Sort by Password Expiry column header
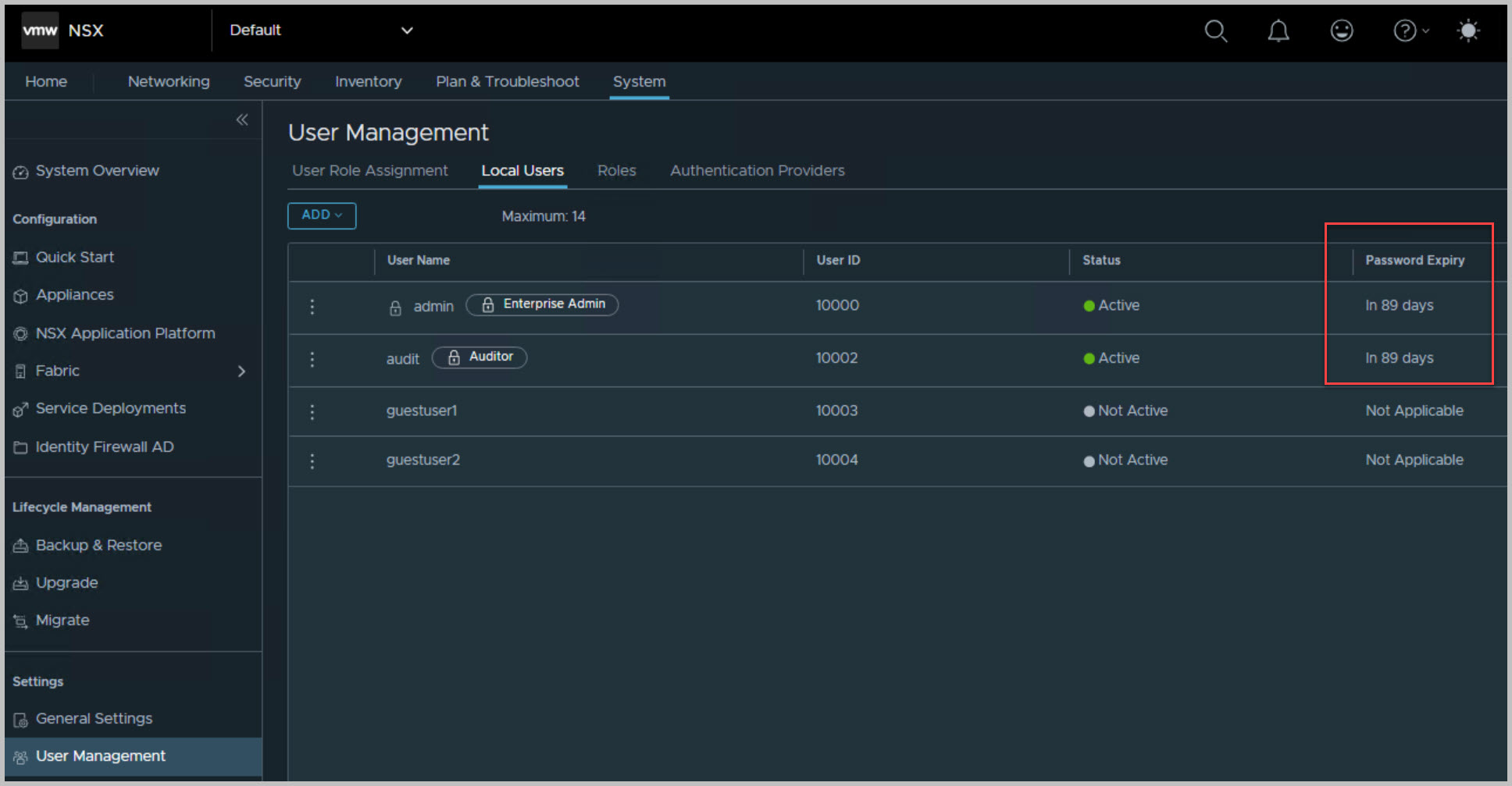Image resolution: width=1512 pixels, height=786 pixels. [x=1414, y=261]
